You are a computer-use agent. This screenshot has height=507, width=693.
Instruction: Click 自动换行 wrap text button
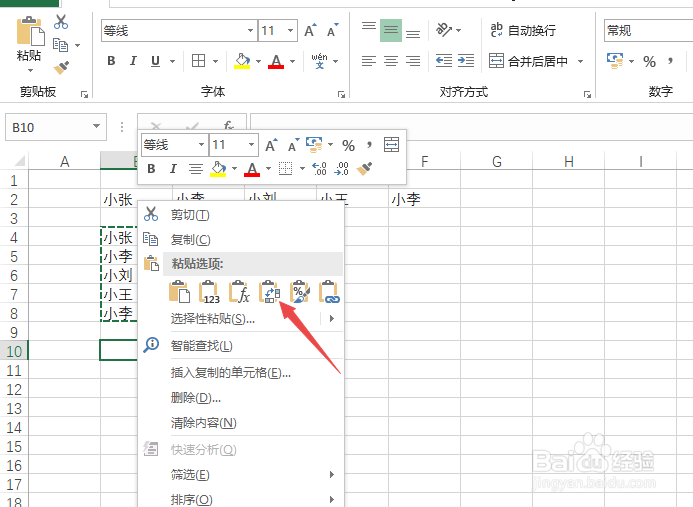(x=523, y=30)
